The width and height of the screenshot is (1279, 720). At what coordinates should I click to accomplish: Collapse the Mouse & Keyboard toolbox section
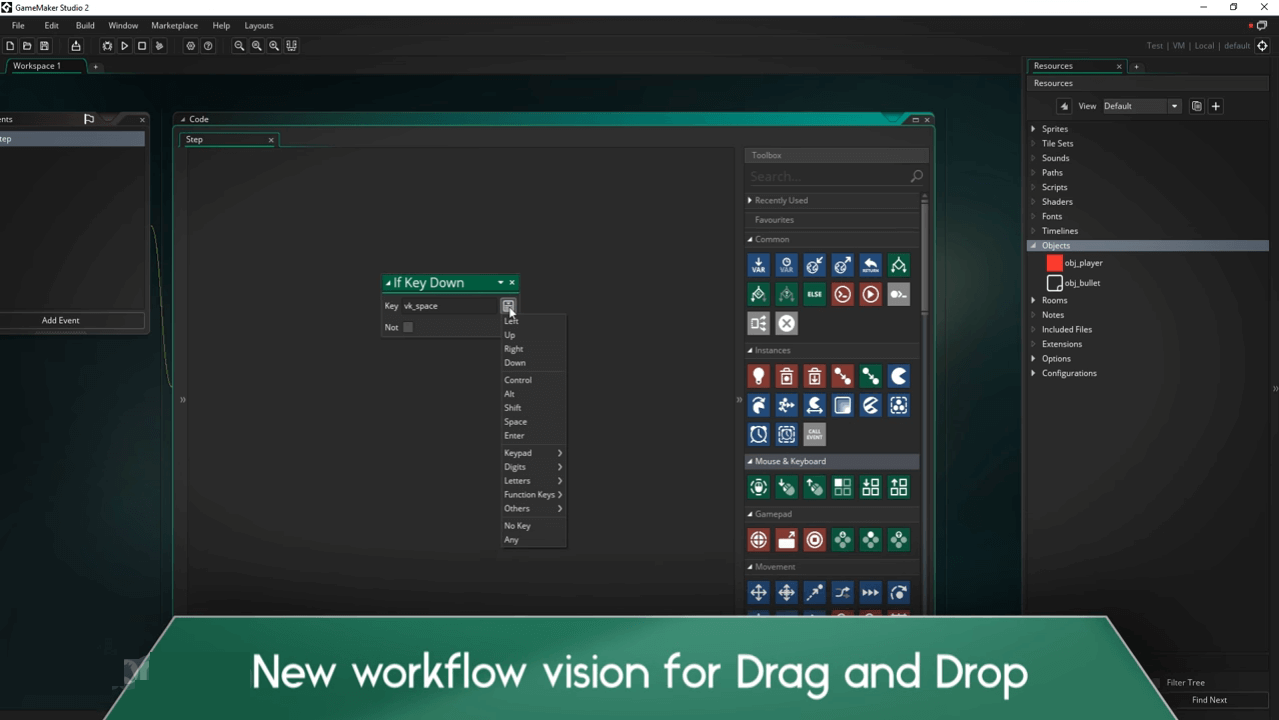click(749, 461)
